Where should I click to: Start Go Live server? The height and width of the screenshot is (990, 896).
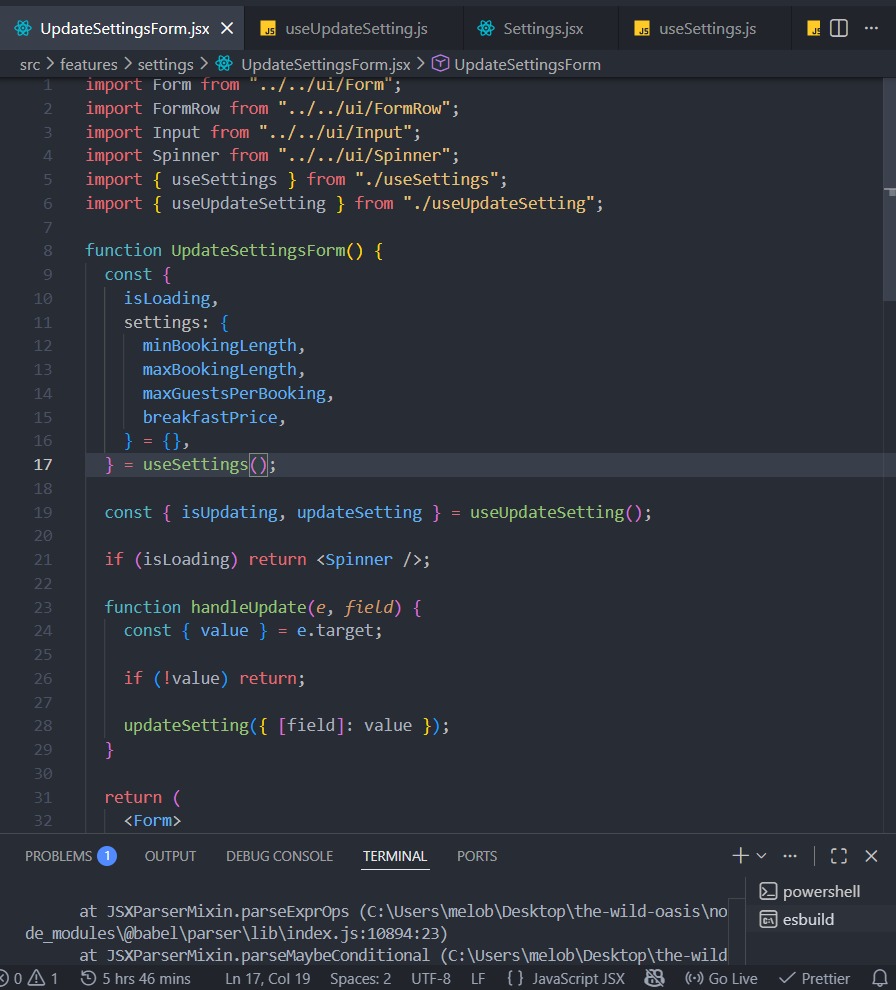click(x=720, y=978)
